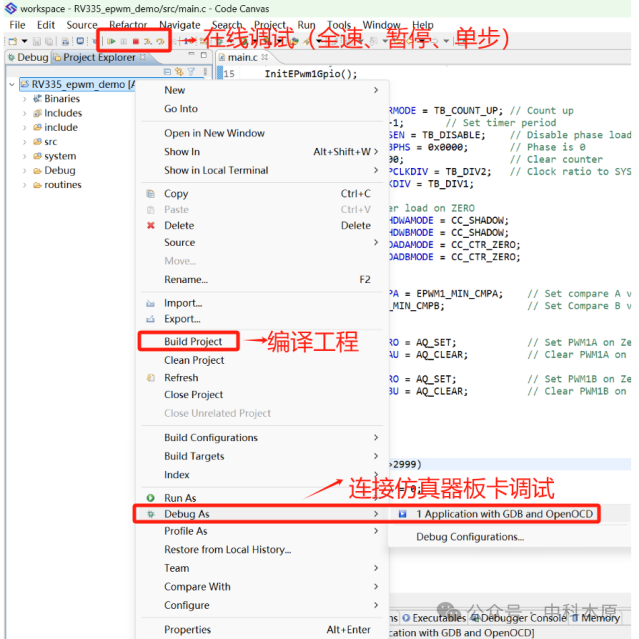Click the Suspend debug toolbar icon
Viewport: 639px width, 639px height.
tap(123, 41)
